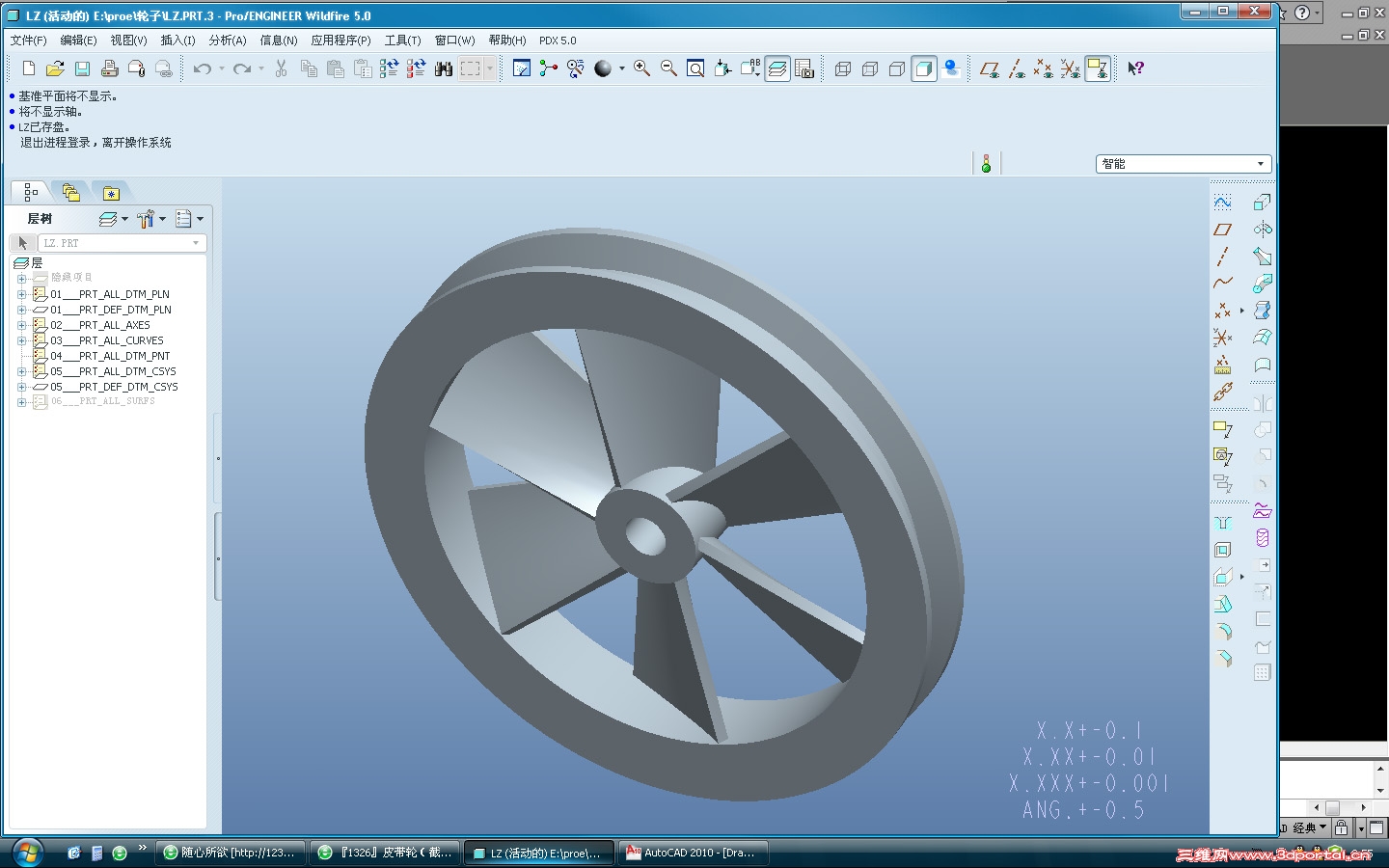The height and width of the screenshot is (868, 1389).
Task: Open the 编辑(E) menu
Action: (x=78, y=41)
